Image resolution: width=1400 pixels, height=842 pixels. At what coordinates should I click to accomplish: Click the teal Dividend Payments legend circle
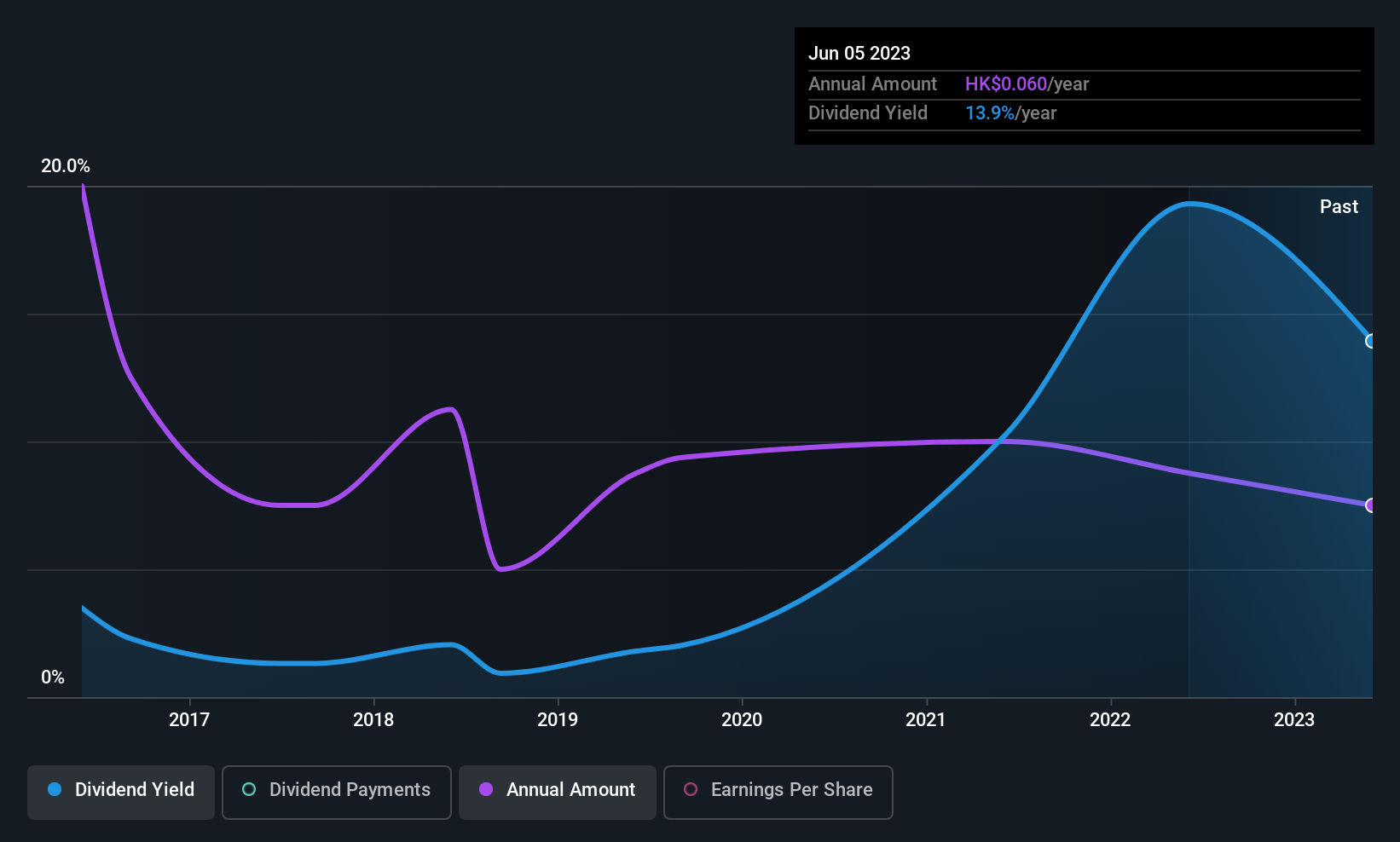249,789
